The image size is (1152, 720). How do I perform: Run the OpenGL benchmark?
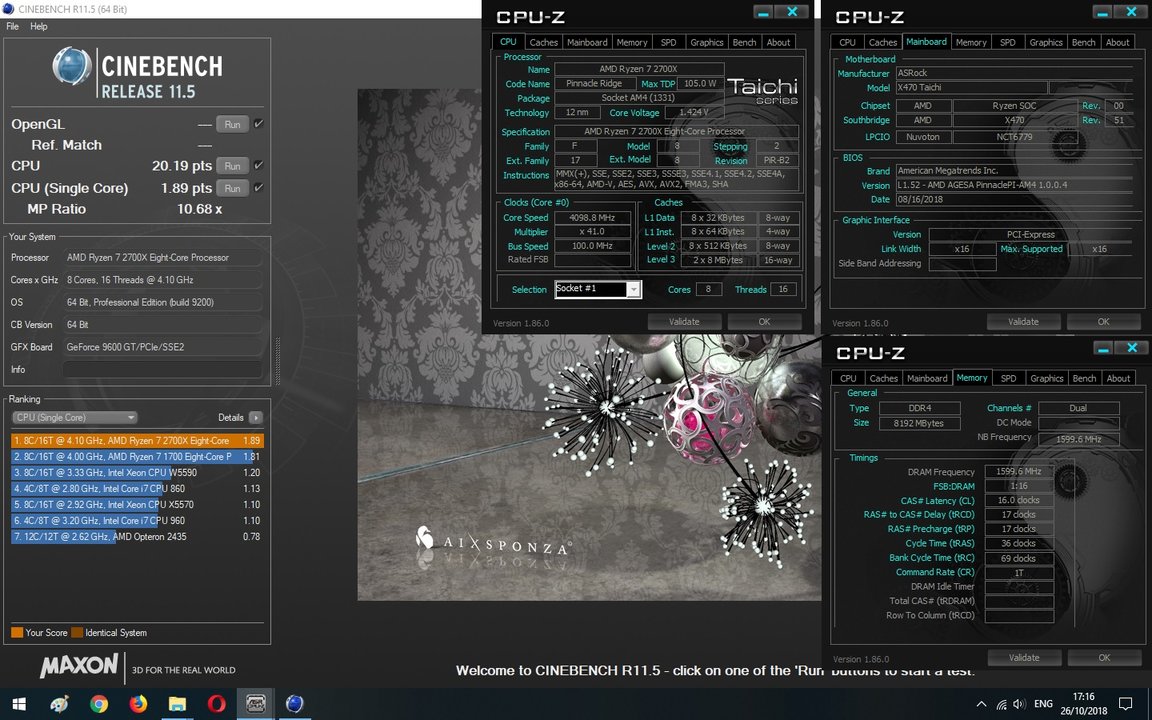tap(232, 124)
